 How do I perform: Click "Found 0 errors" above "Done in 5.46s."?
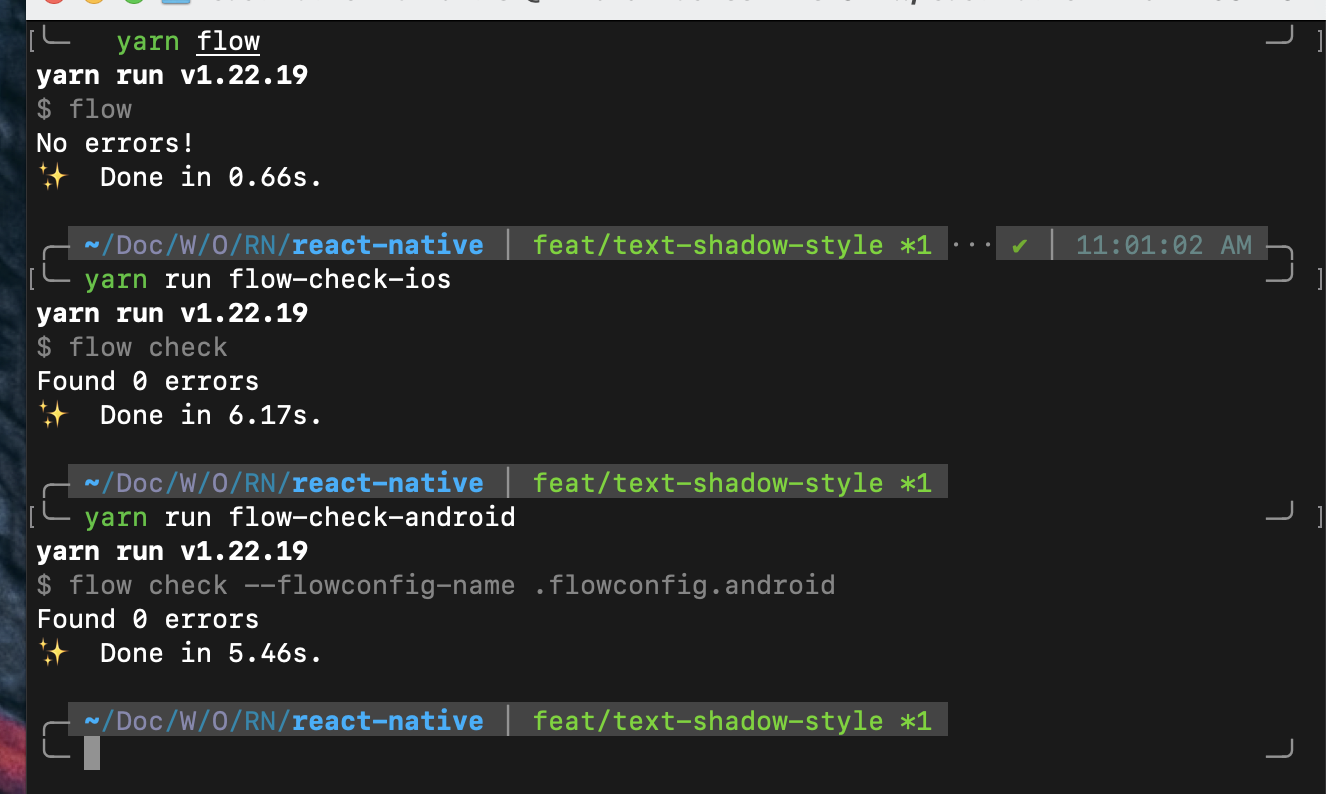tap(148, 619)
